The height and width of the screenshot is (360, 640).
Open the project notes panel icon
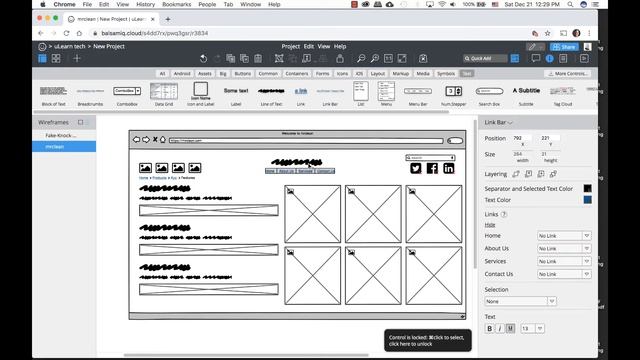coord(563,58)
